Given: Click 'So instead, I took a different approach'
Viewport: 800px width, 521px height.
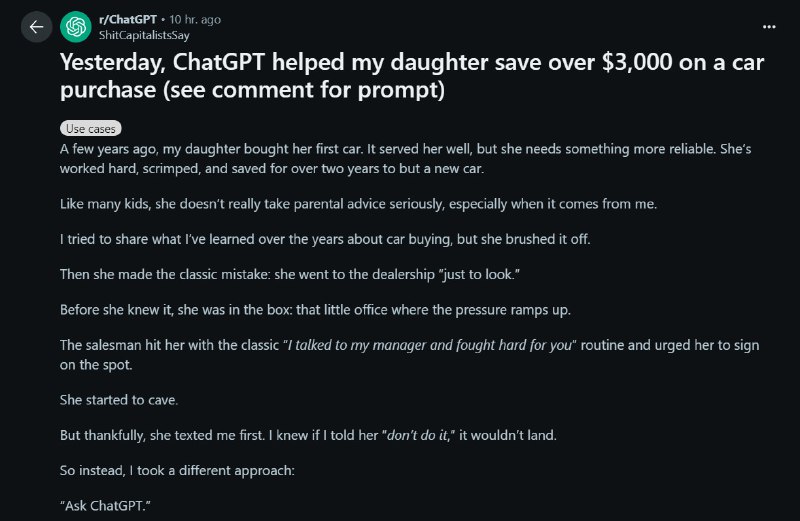Looking at the screenshot, I should coord(177,470).
